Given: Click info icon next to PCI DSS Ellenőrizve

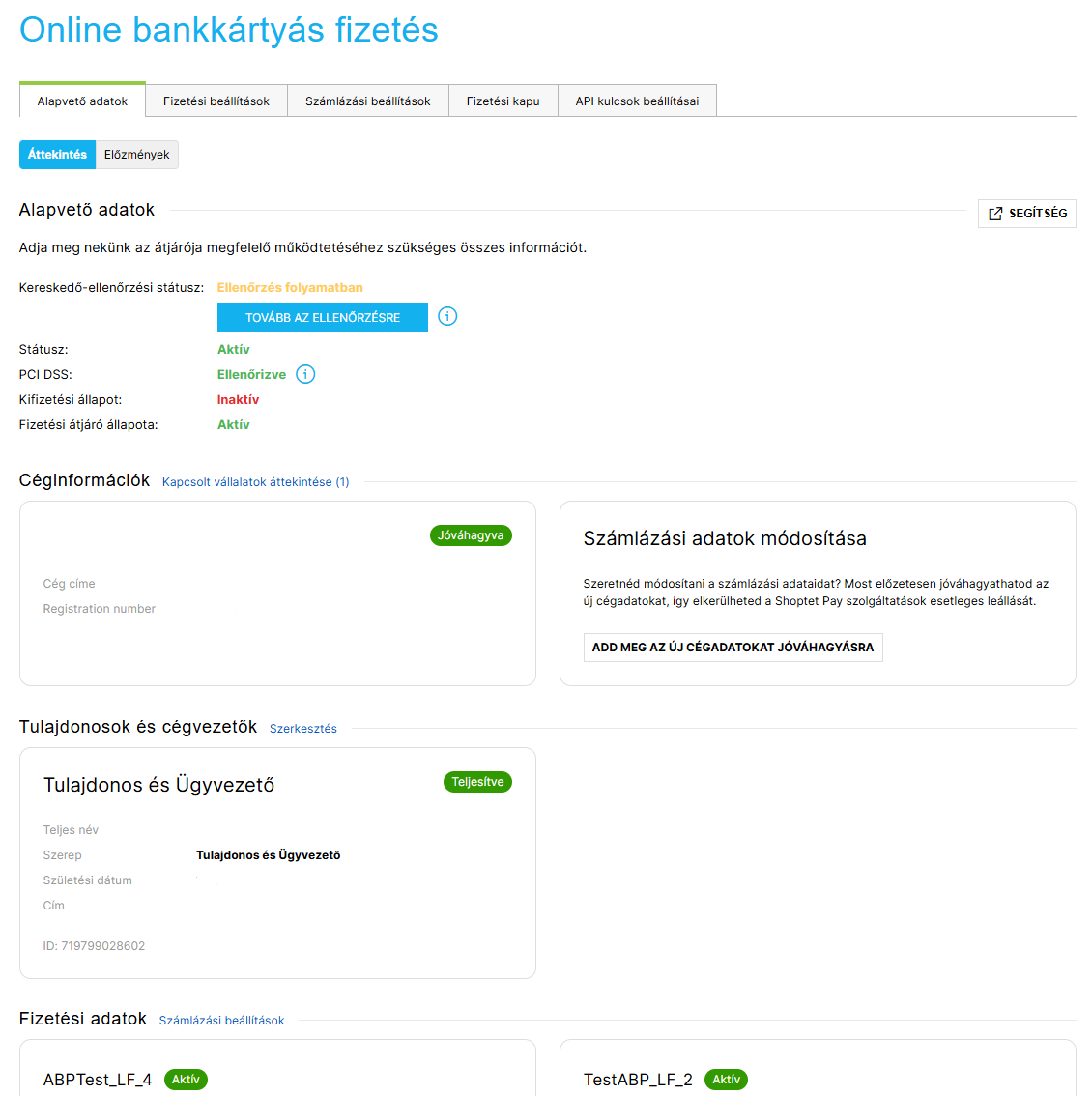Looking at the screenshot, I should [x=305, y=374].
